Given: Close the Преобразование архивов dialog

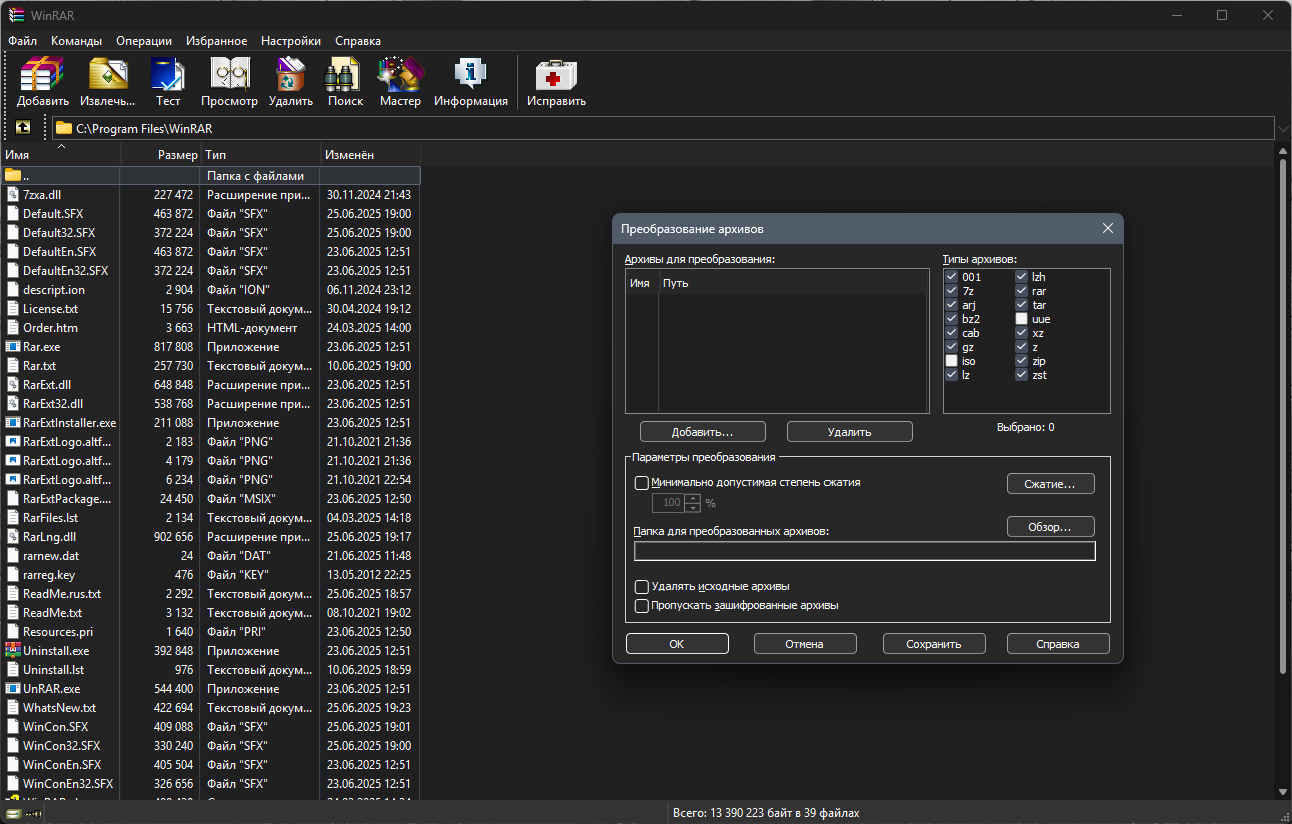Looking at the screenshot, I should [1108, 228].
